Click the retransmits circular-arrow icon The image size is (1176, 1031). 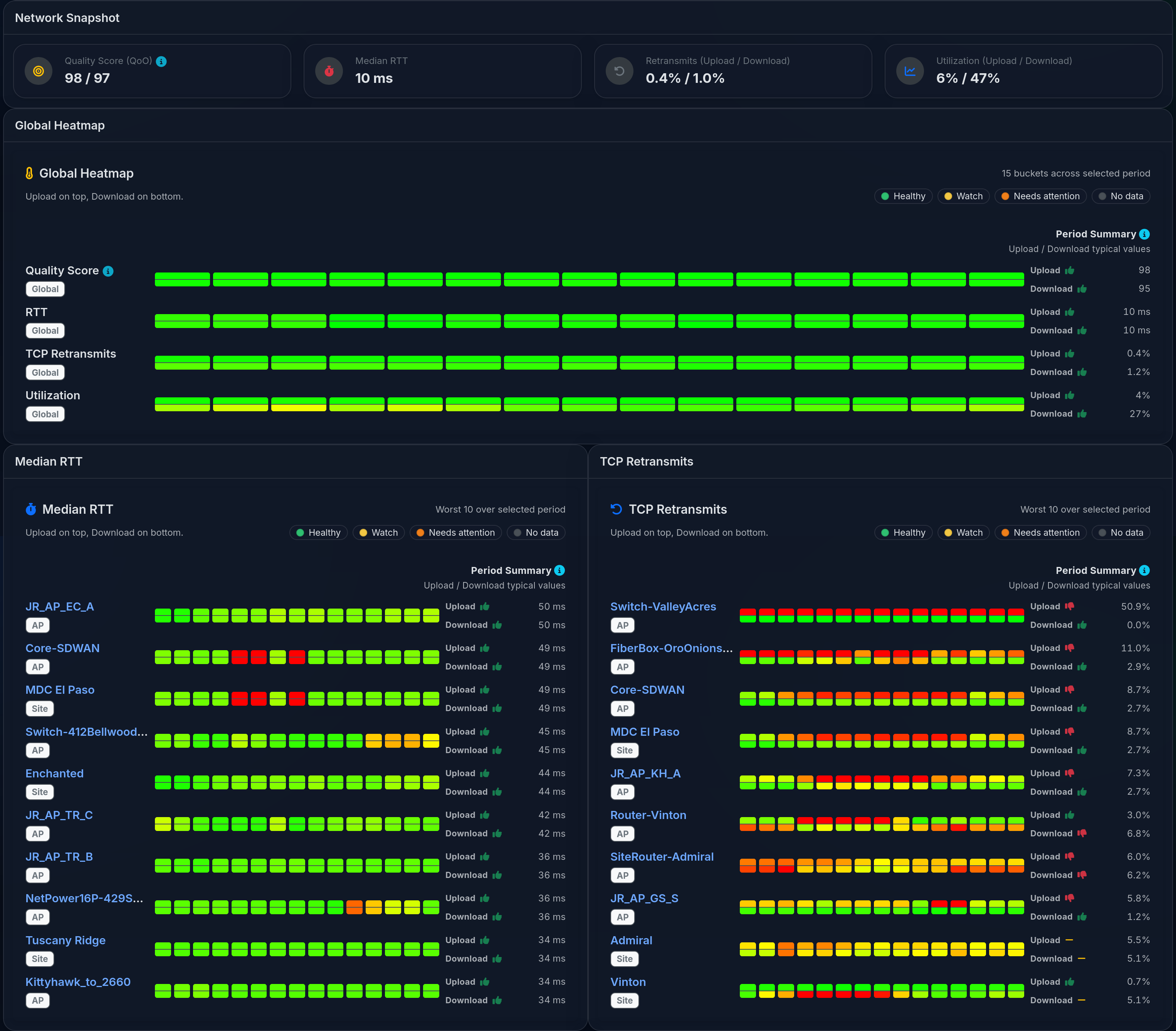click(619, 71)
